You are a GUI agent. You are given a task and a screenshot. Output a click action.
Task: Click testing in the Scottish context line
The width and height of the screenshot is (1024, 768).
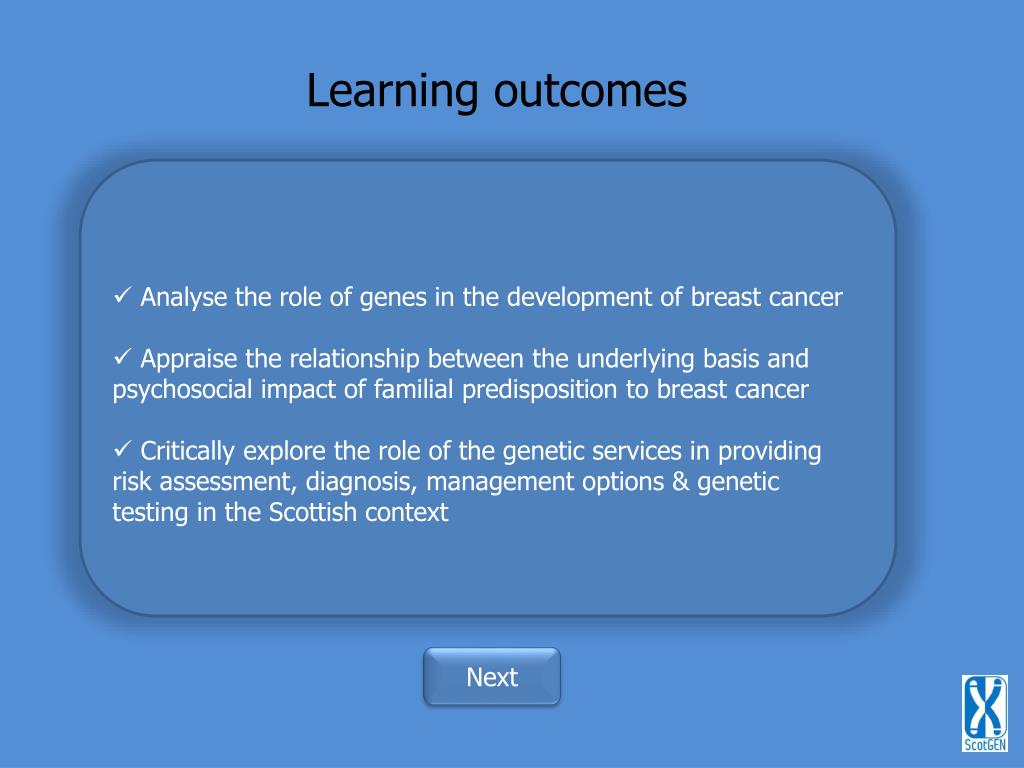280,512
